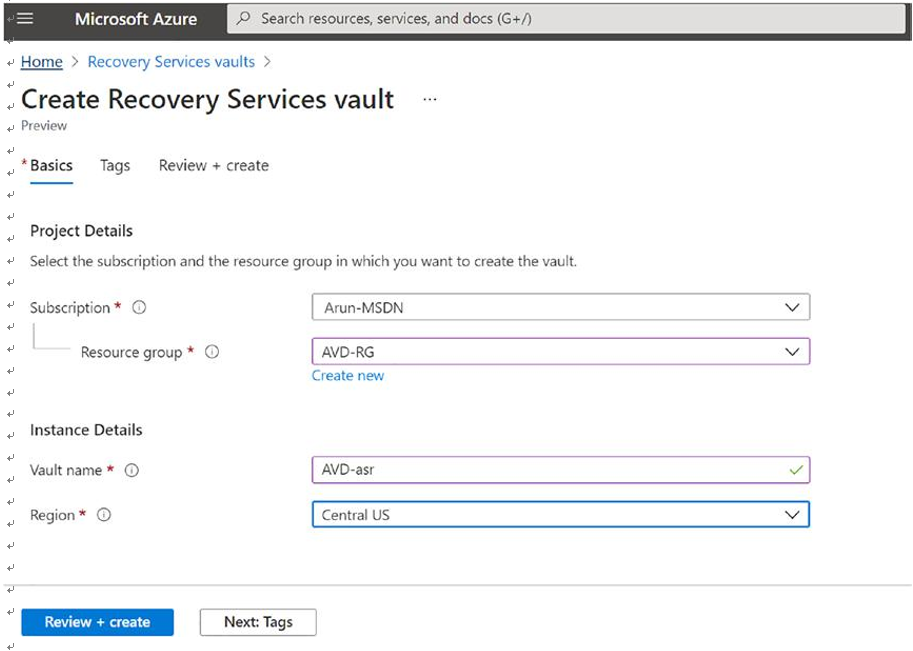Focus the Search resources, services, and docs box
This screenshot has width=913, height=651.
[566, 19]
